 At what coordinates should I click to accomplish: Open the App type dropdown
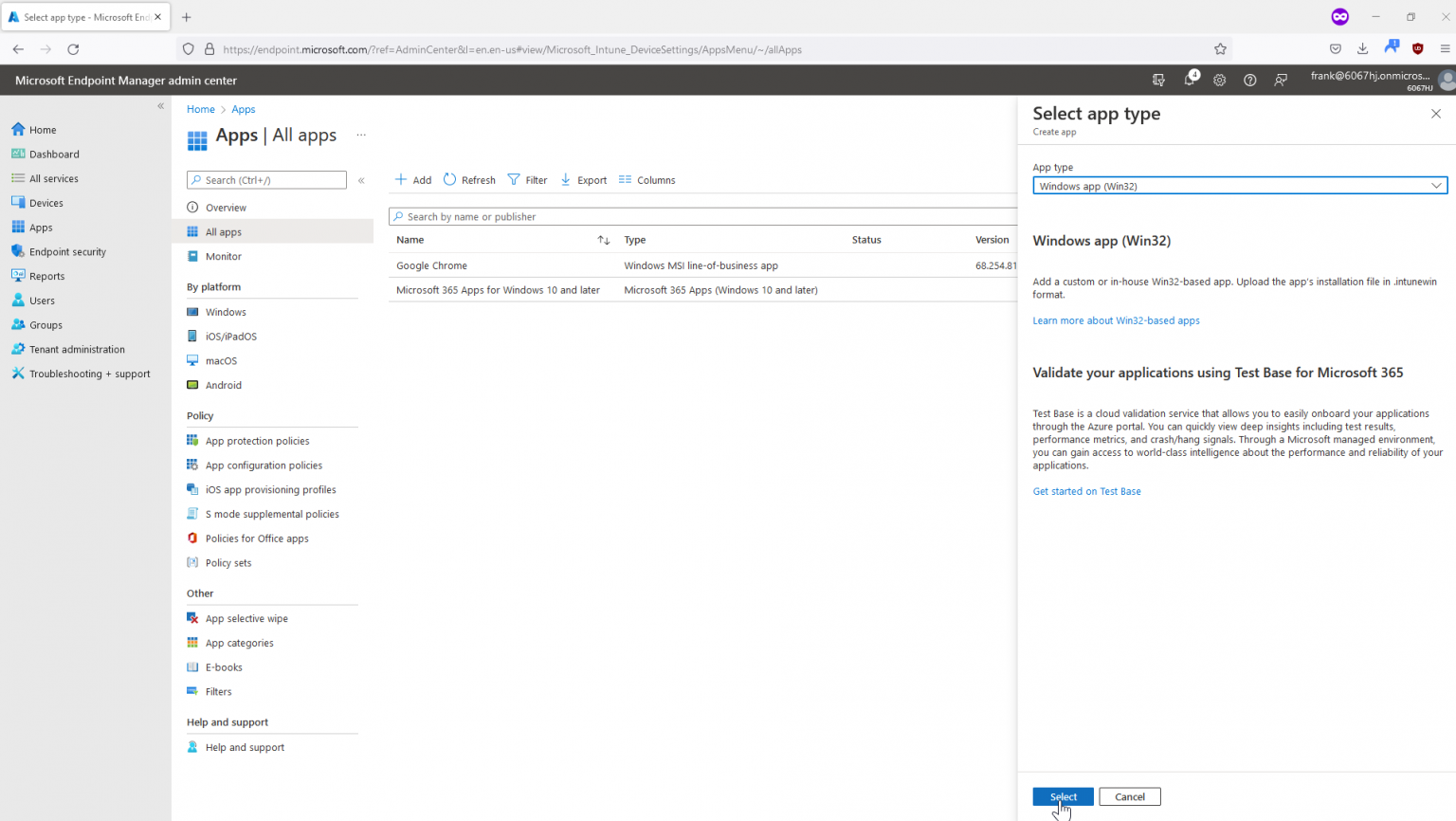(1239, 185)
